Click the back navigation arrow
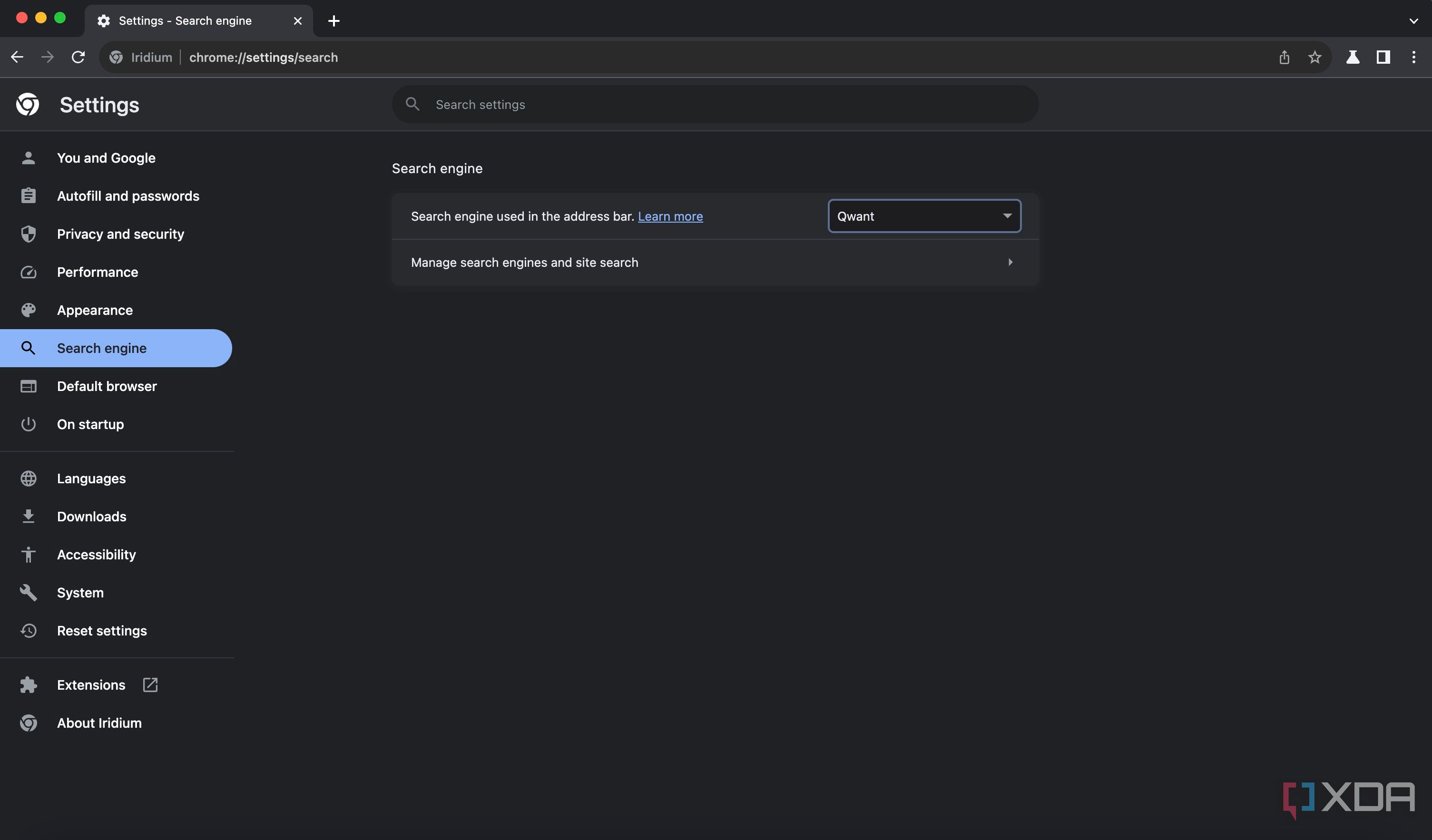This screenshot has height=840, width=1432. (x=17, y=57)
